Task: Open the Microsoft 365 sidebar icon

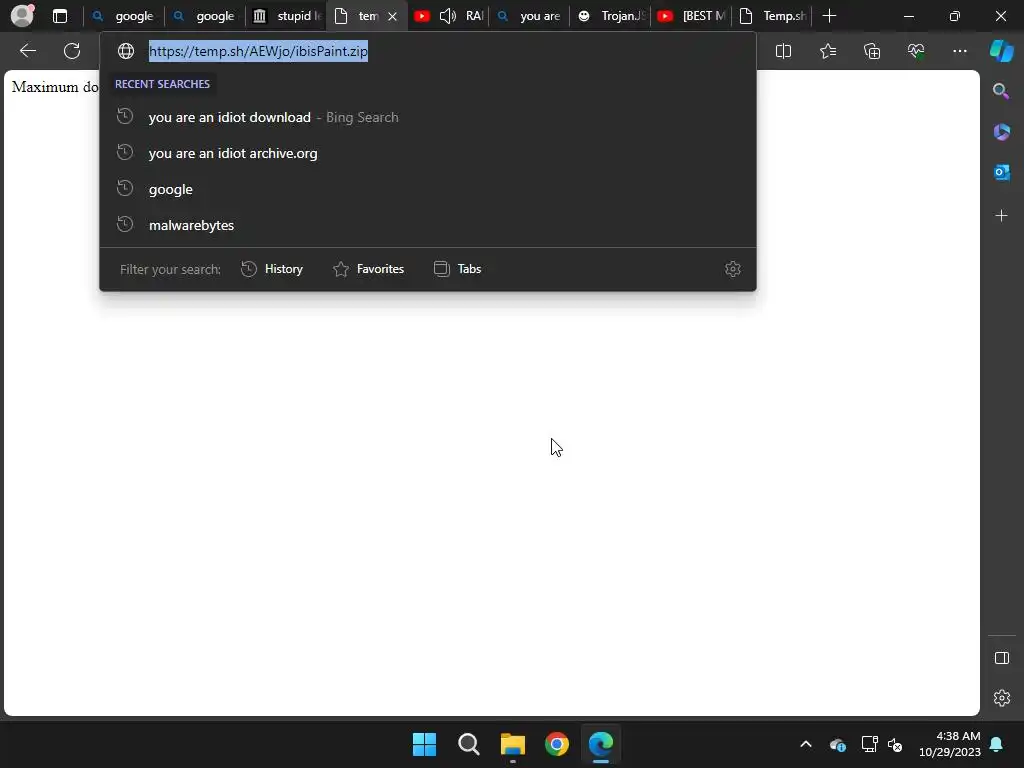Action: click(1001, 132)
